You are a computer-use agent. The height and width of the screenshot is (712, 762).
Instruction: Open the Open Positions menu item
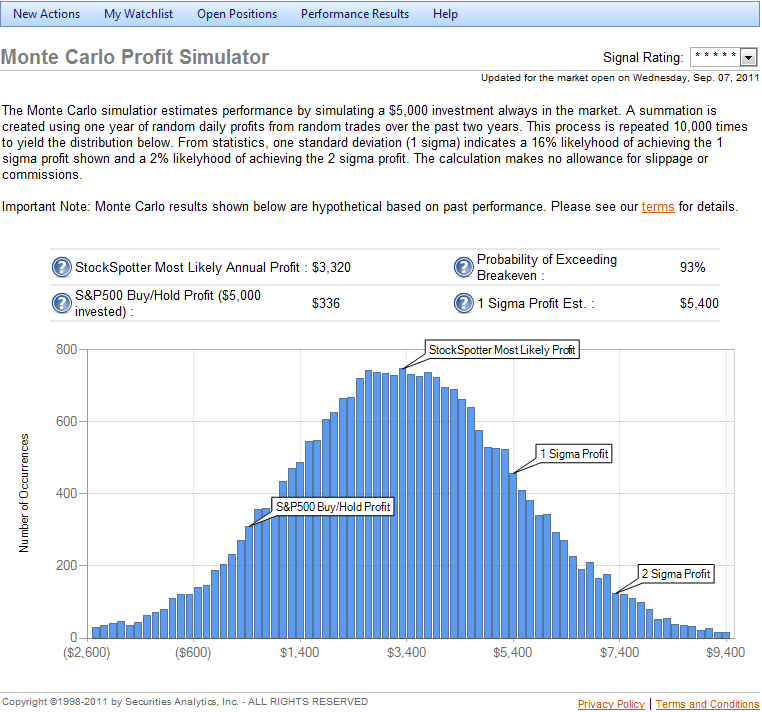237,14
